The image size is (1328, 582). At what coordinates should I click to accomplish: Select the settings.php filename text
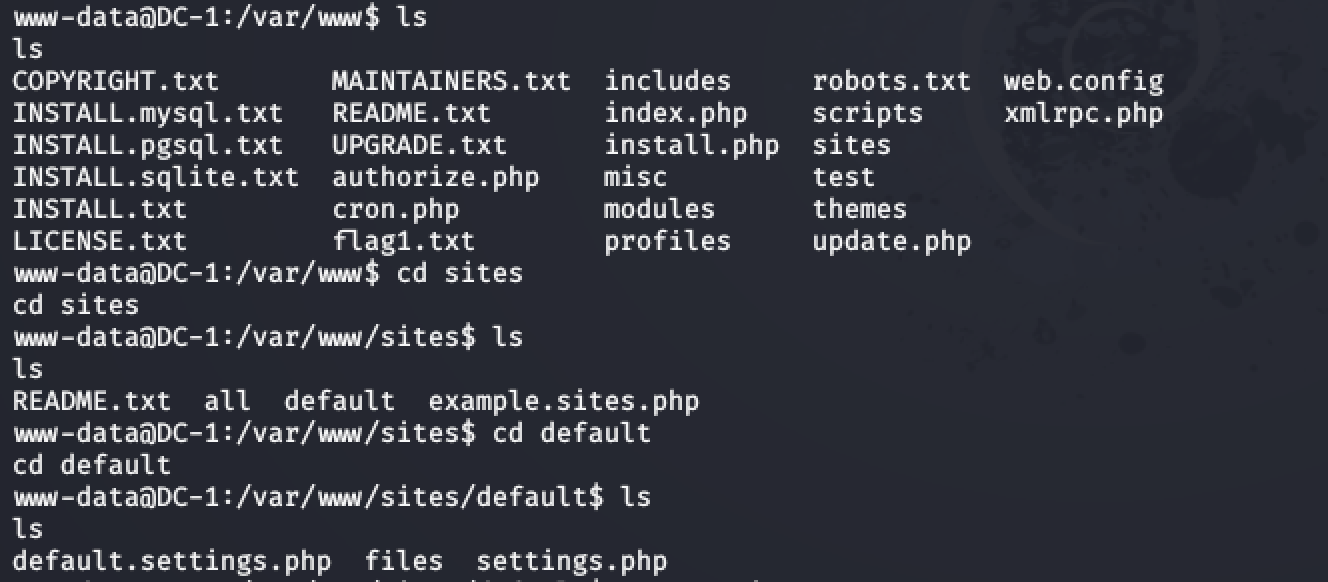coord(572,562)
